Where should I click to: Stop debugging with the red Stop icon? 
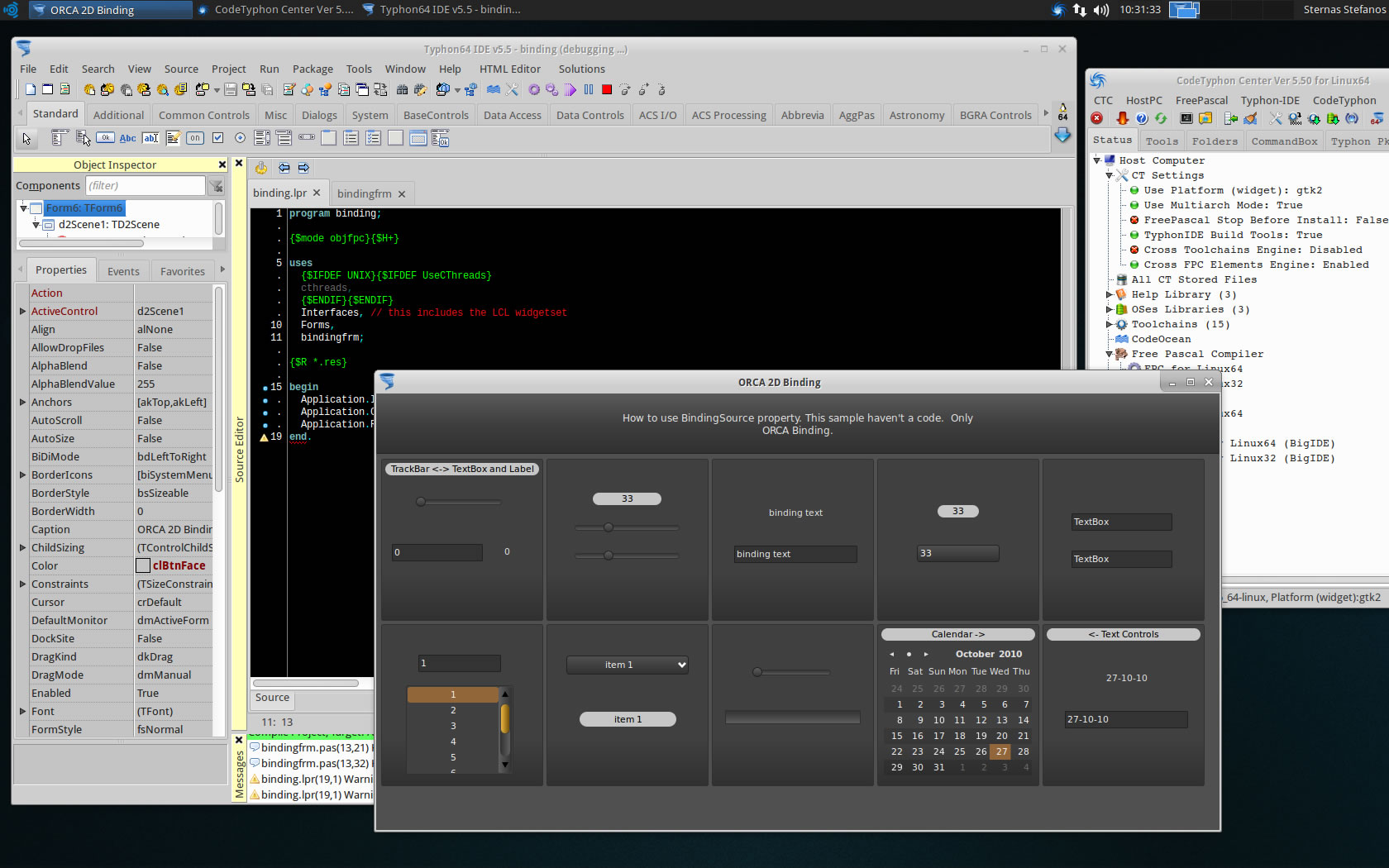607,89
